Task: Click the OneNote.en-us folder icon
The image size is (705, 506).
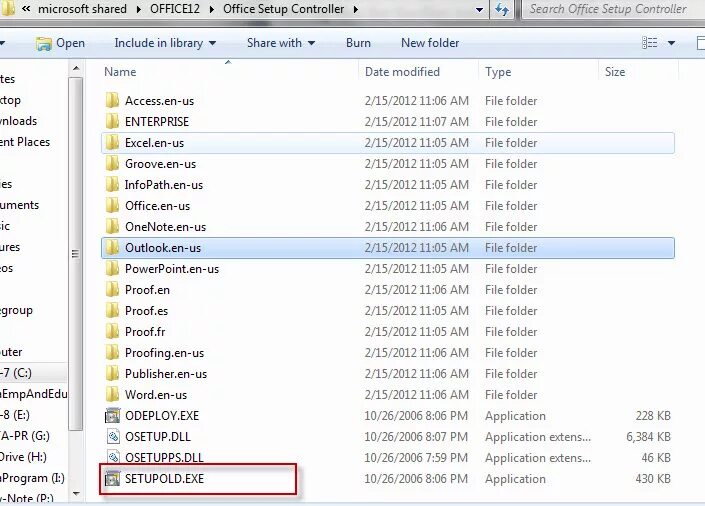Action: pos(112,227)
